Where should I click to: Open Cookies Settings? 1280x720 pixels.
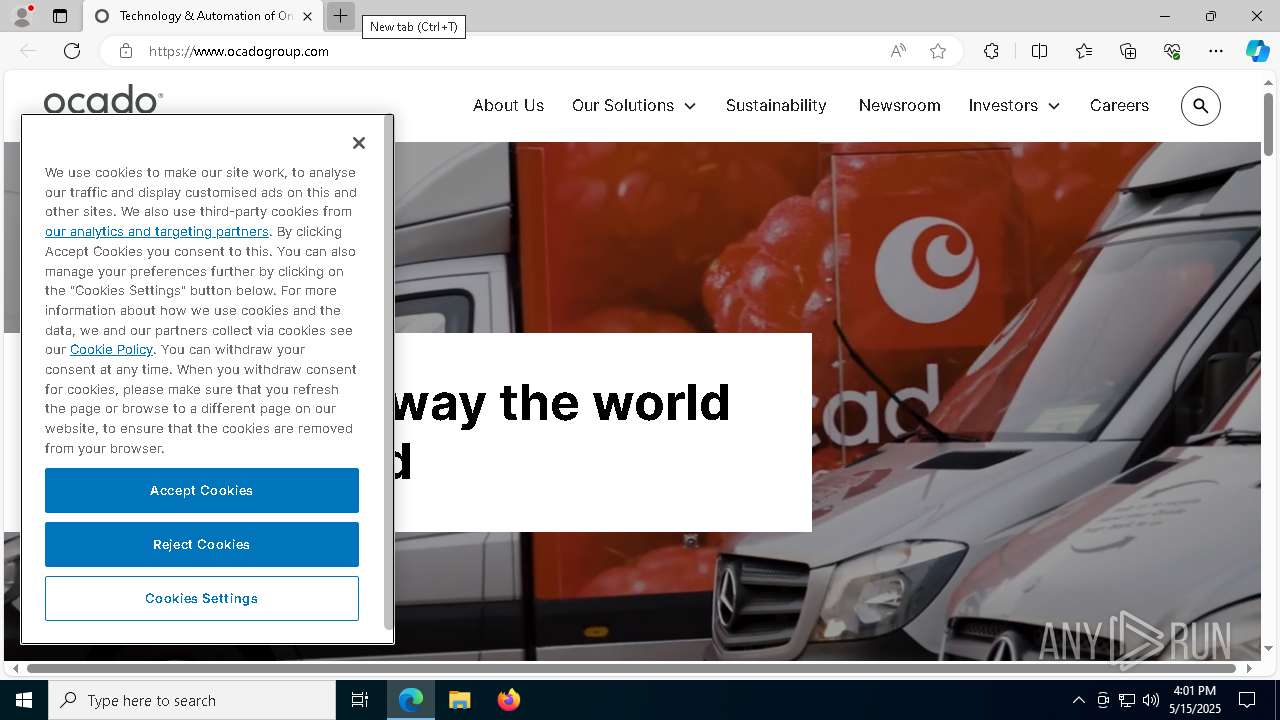point(202,598)
